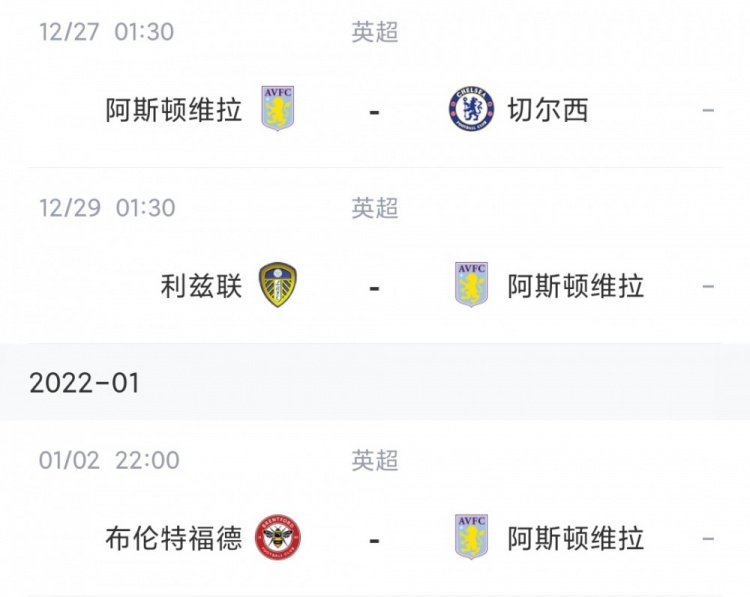Open 阿斯顿维拉 away team in 12/29 match
This screenshot has height=597, width=750.
click(x=576, y=286)
